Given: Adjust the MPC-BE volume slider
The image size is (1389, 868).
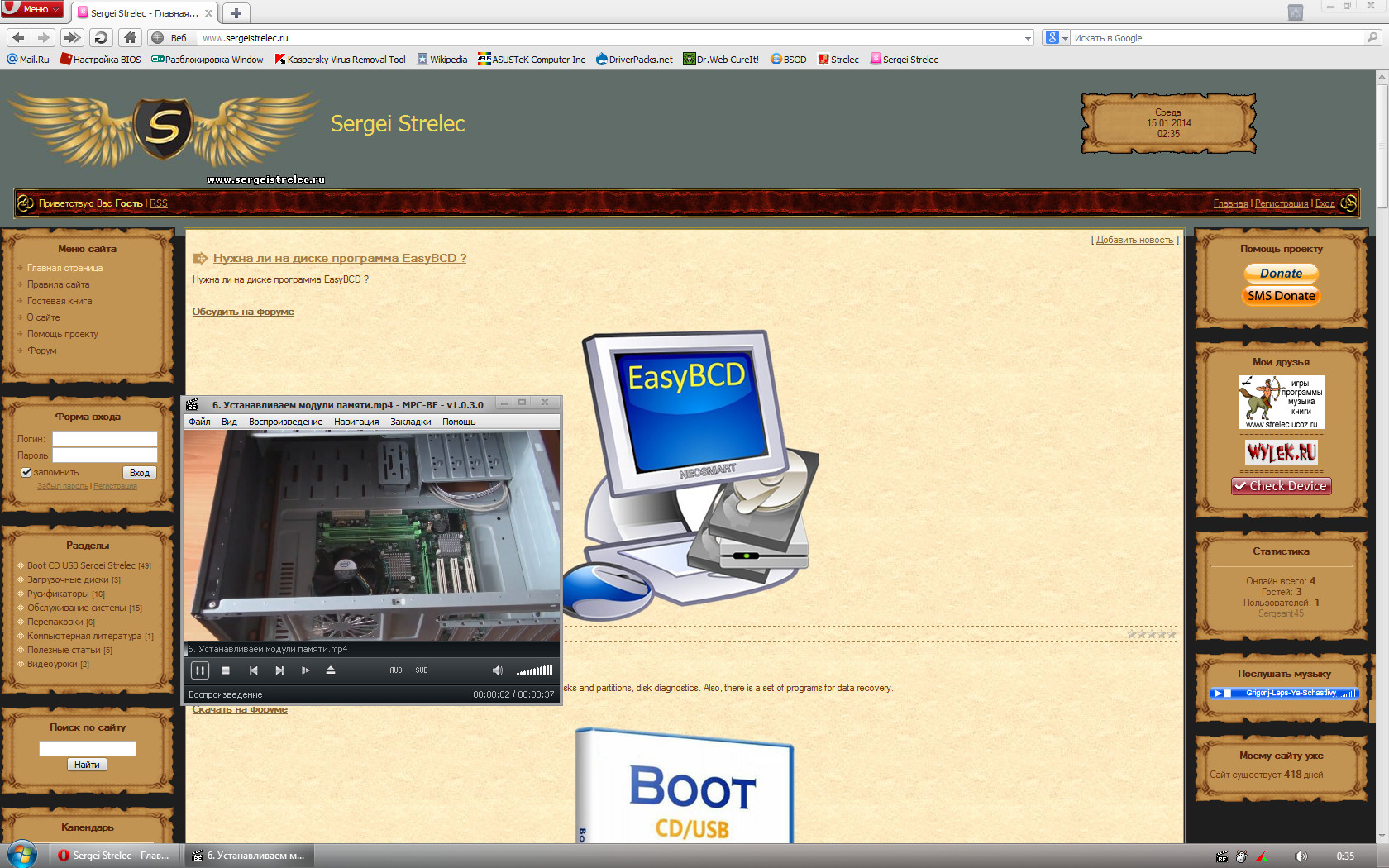Looking at the screenshot, I should coord(534,670).
